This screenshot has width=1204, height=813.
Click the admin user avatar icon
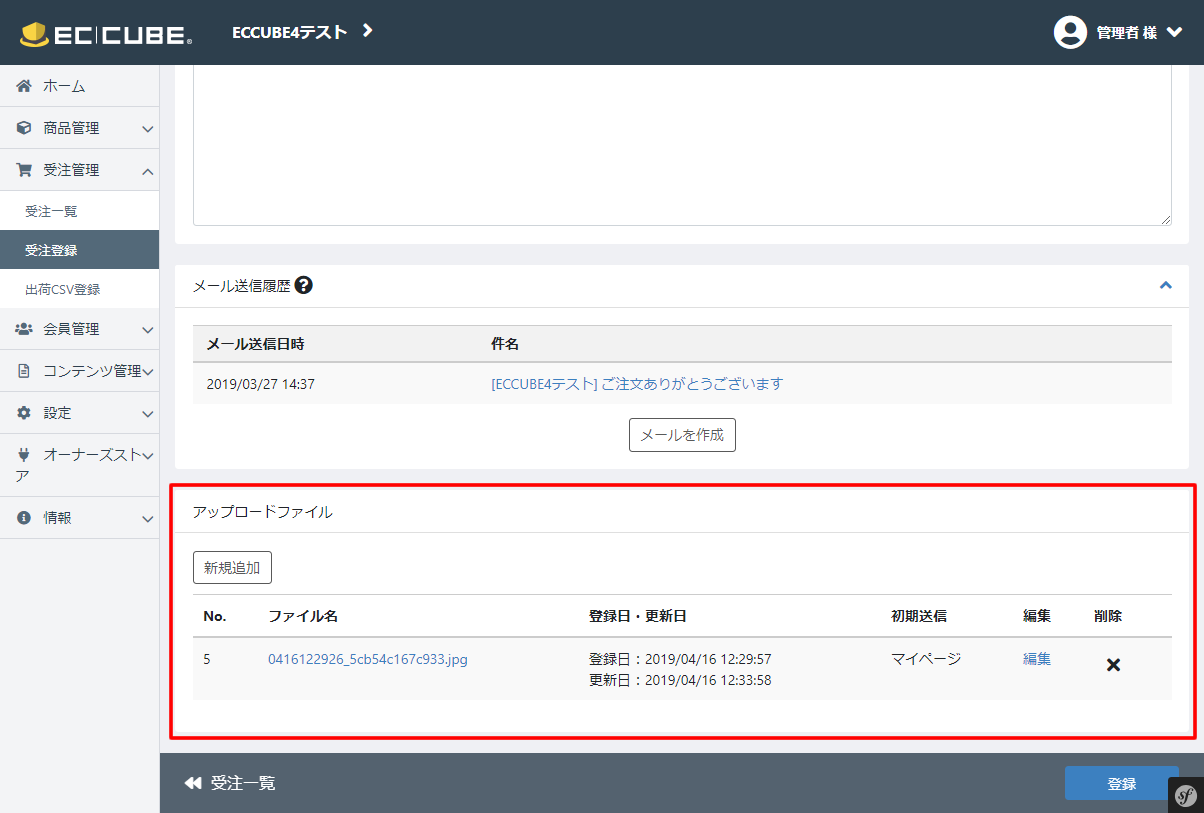click(1070, 32)
